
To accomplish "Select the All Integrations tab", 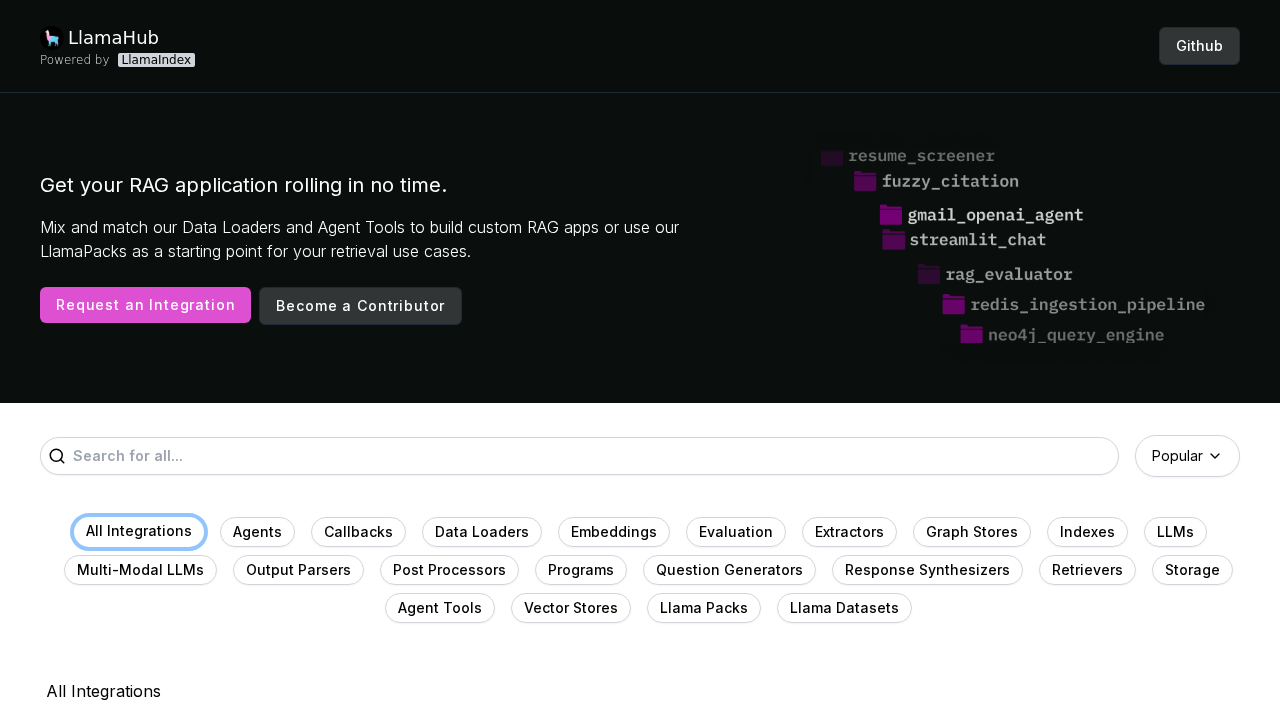I will coord(139,532).
